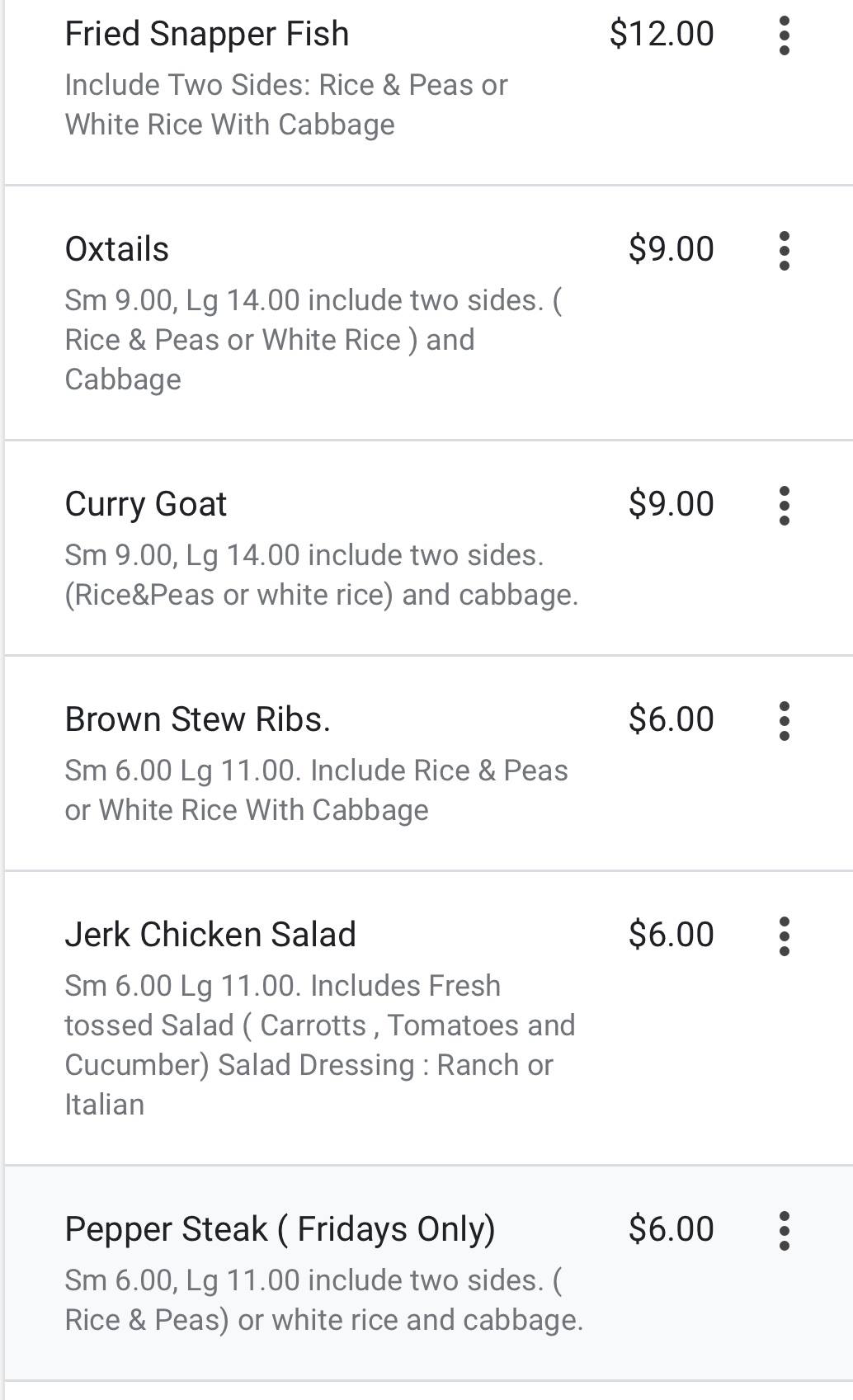The height and width of the screenshot is (1400, 853).
Task: Tap the $12.00 price of Fried Snapper
Action: click(662, 35)
